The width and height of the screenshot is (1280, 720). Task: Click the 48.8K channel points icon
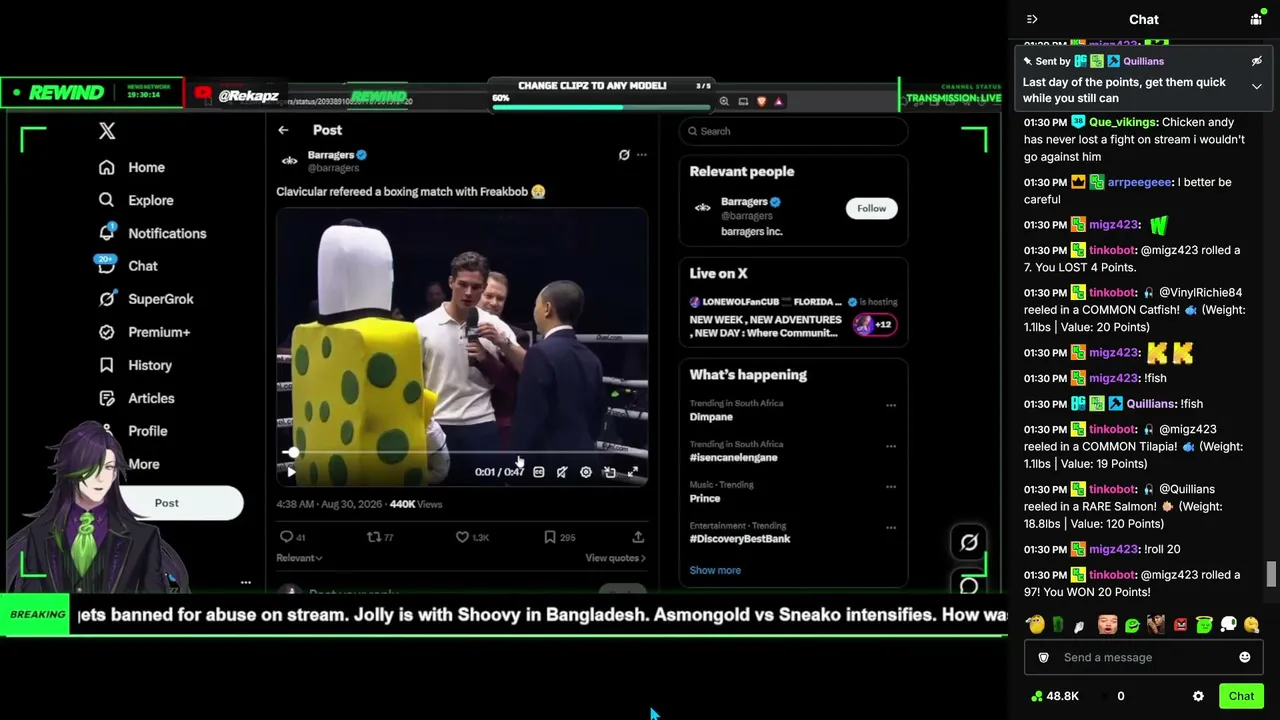click(x=1037, y=696)
